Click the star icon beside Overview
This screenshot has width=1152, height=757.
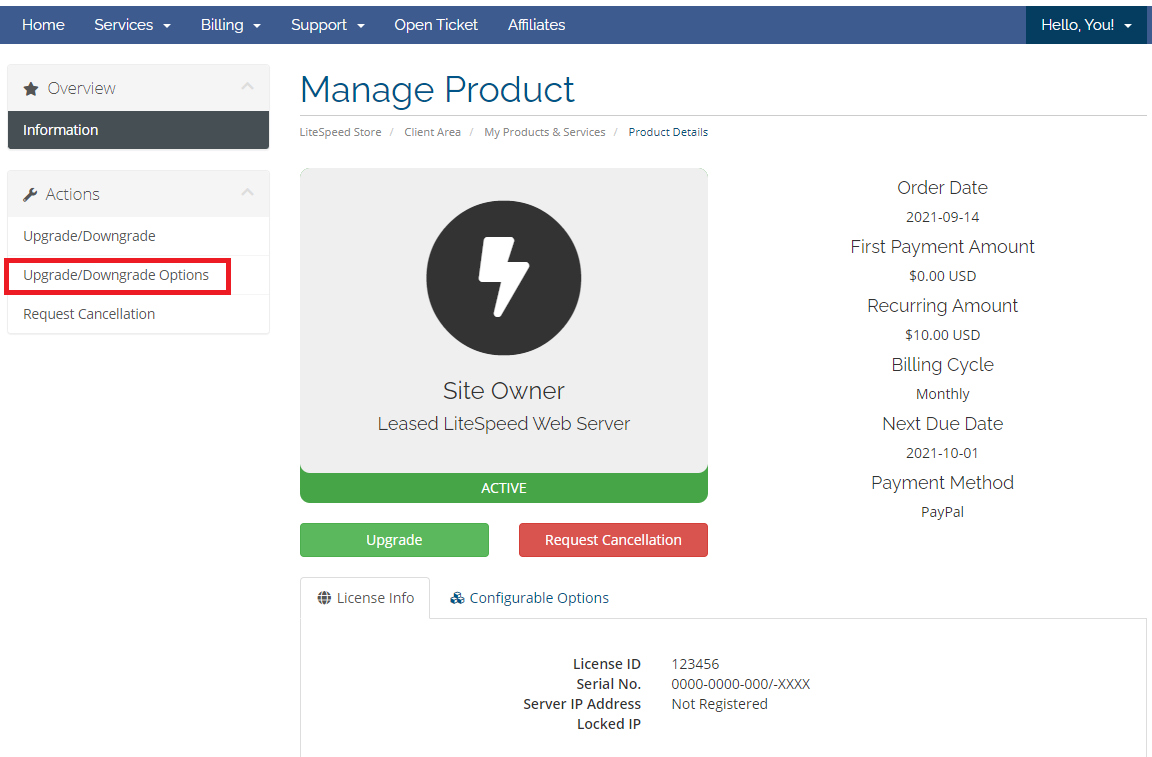click(x=31, y=89)
